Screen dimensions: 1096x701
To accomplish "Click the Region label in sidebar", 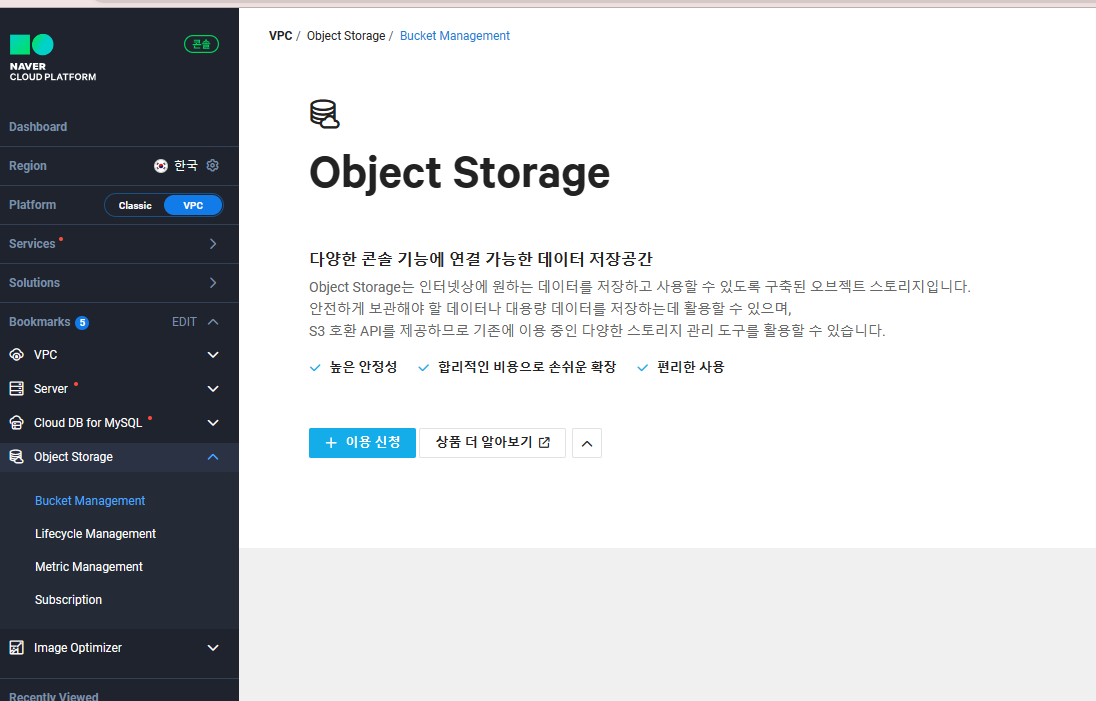I will tap(28, 166).
